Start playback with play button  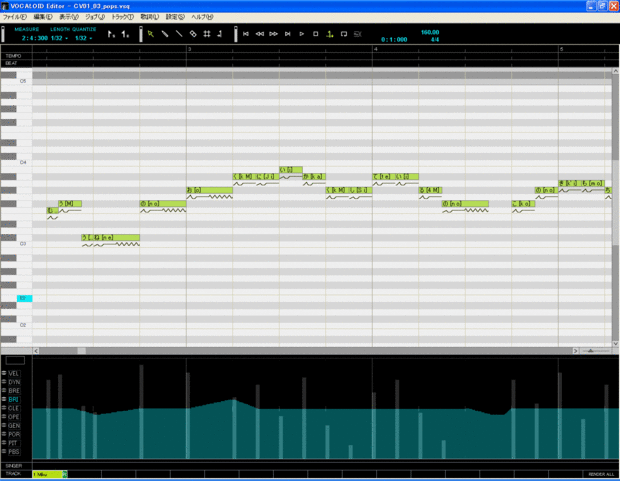click(x=302, y=34)
